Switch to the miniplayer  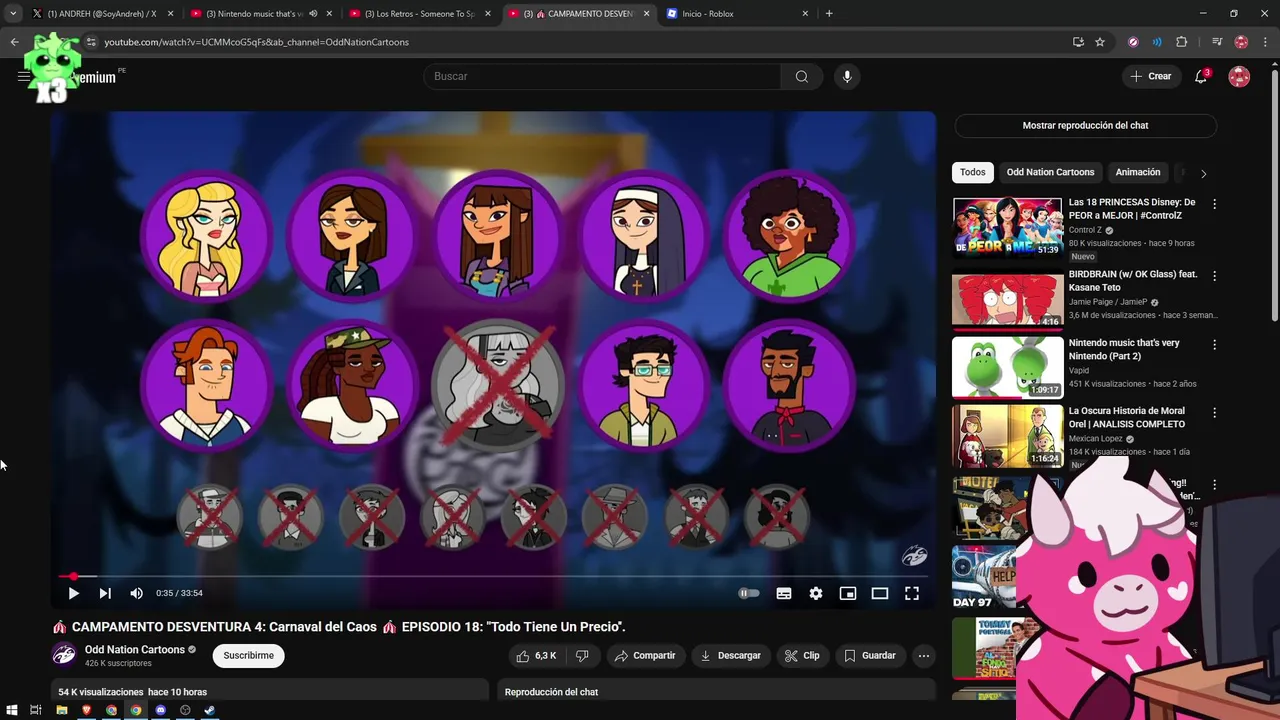click(848, 593)
